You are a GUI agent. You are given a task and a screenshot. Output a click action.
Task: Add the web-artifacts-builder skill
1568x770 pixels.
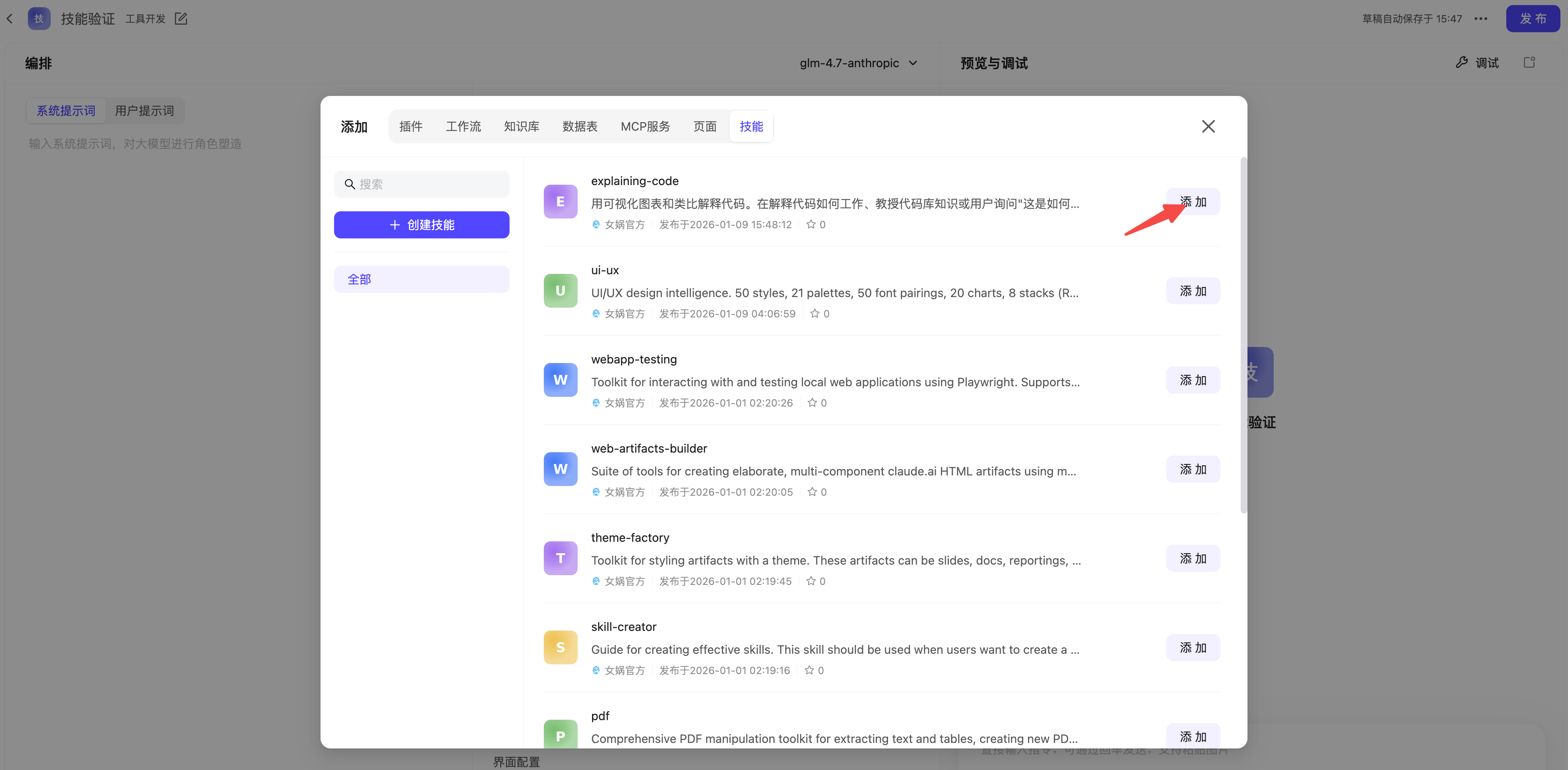point(1192,469)
